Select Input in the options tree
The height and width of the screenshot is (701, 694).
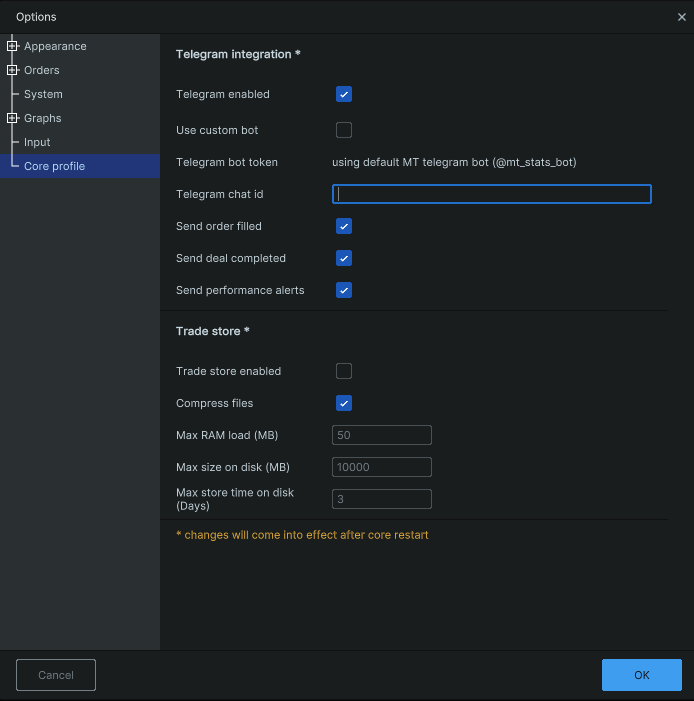coord(37,142)
